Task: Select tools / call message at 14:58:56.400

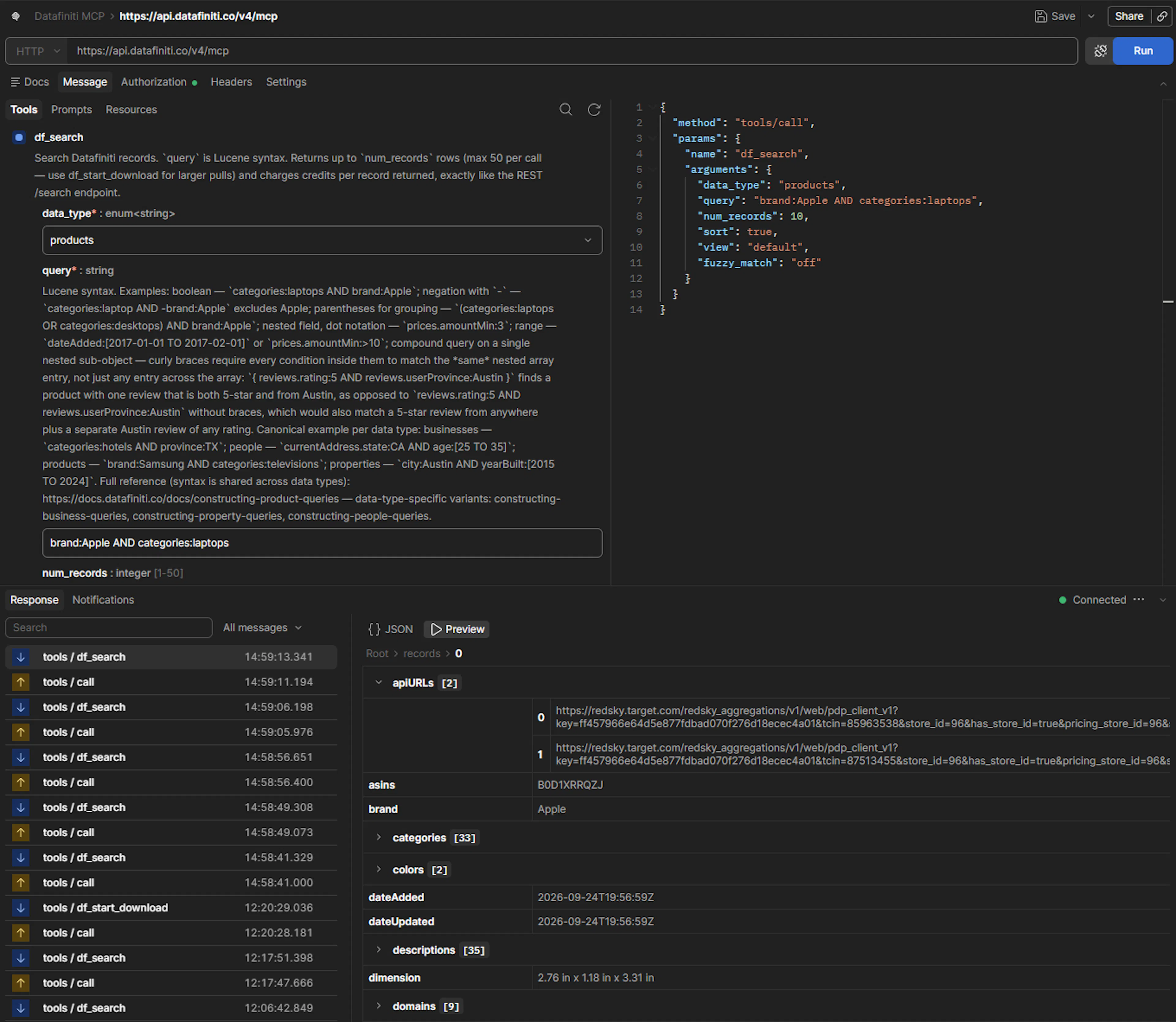Action: click(171, 782)
